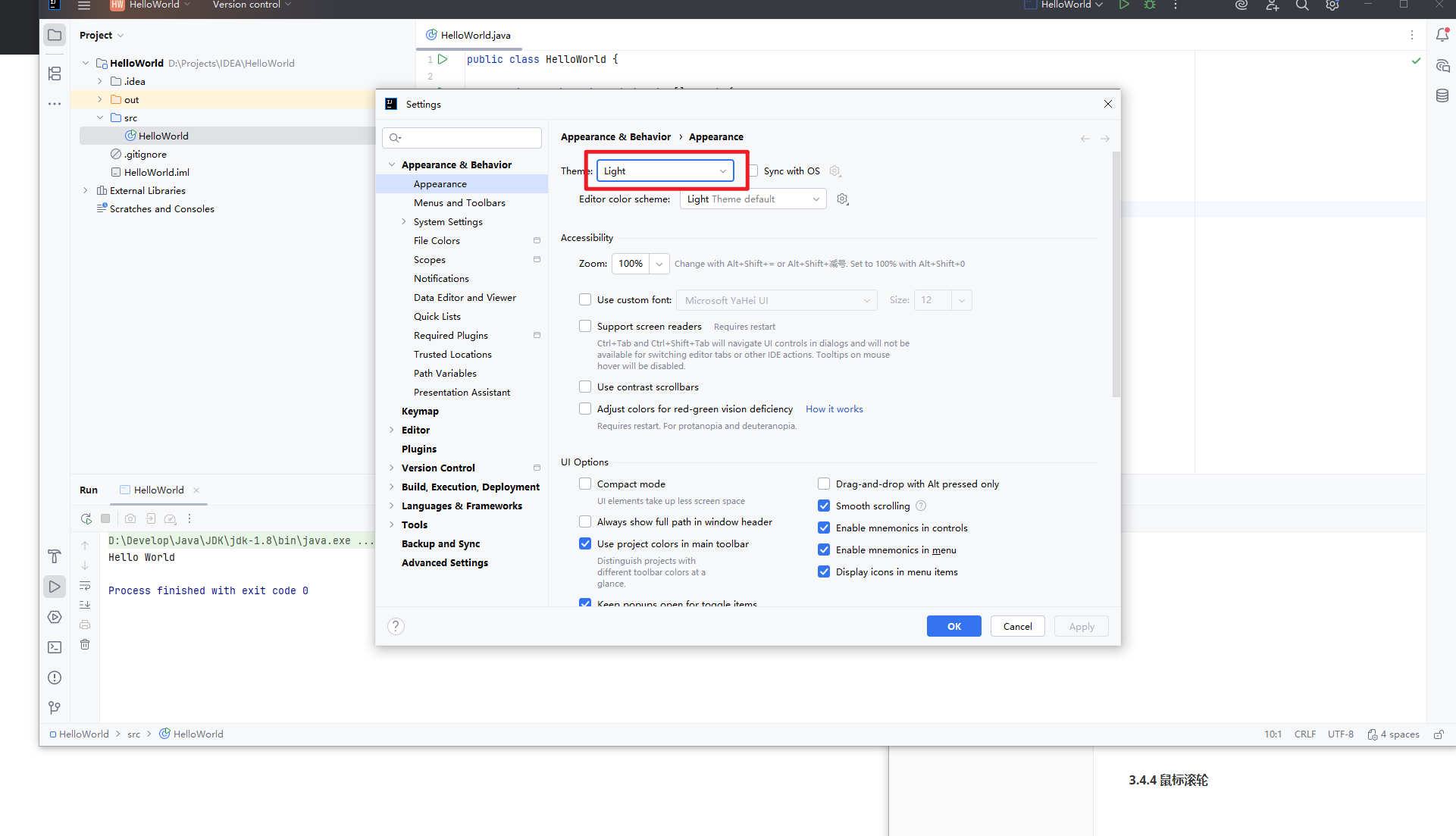Open the Notifications bell icon

1442,35
